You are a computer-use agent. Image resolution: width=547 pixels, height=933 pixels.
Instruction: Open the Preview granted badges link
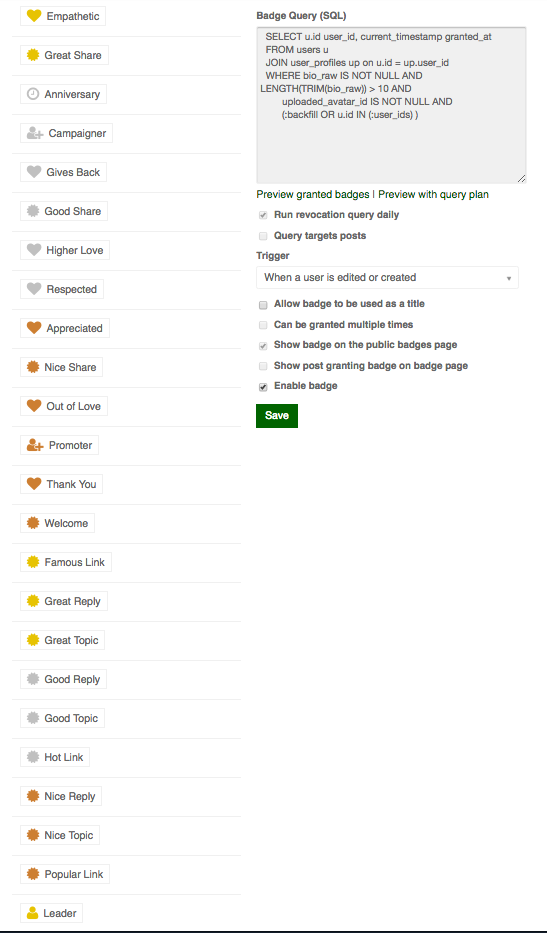click(312, 195)
